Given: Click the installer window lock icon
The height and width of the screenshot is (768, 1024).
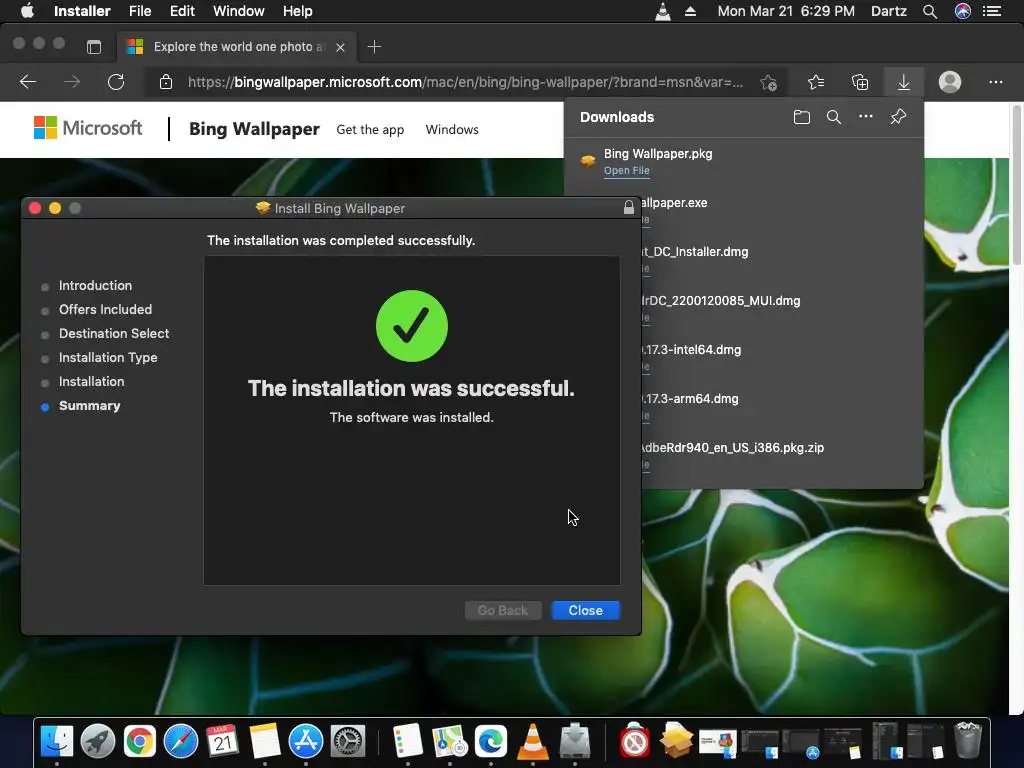Looking at the screenshot, I should 628,208.
